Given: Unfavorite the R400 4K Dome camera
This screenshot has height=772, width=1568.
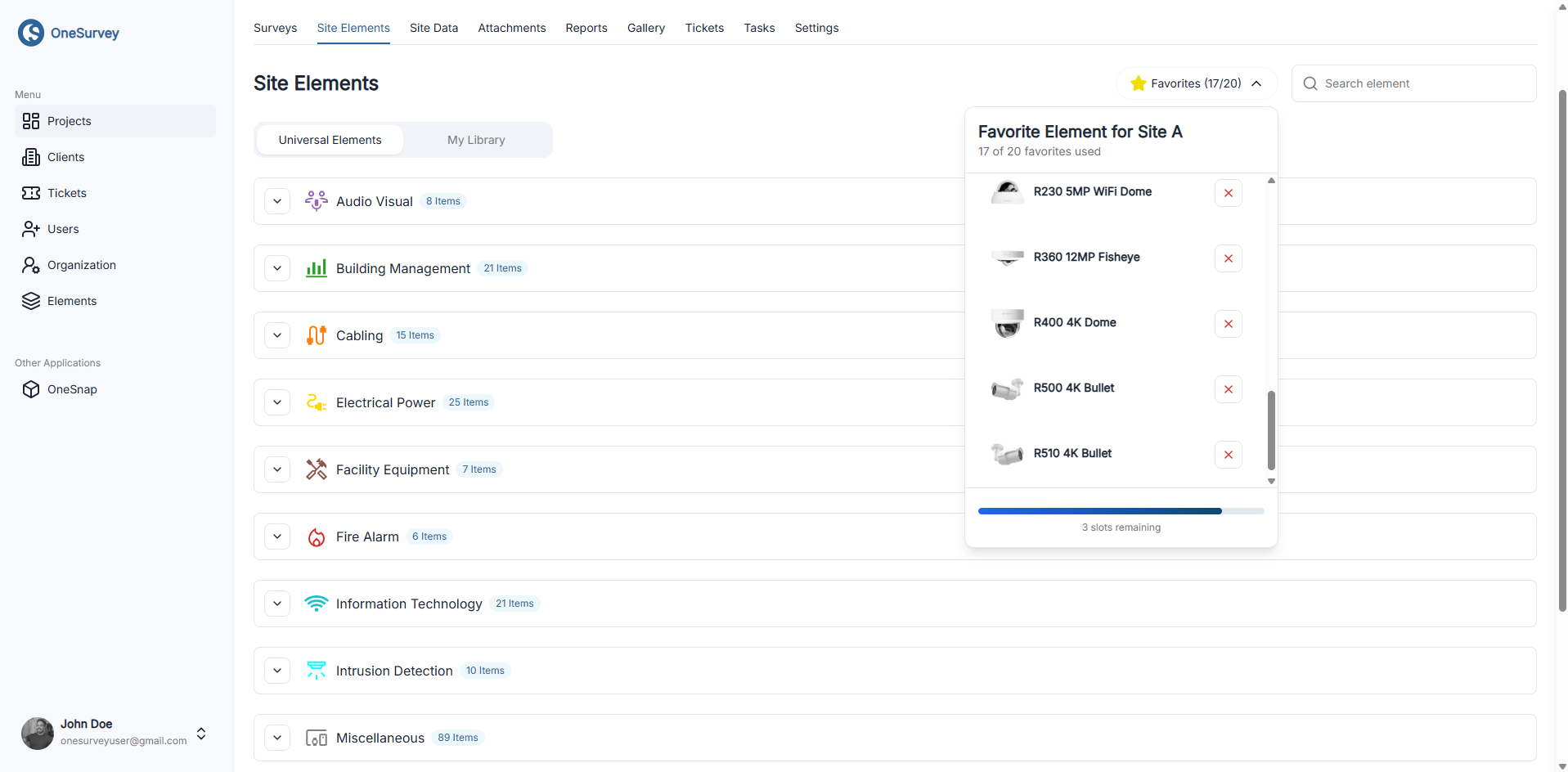Looking at the screenshot, I should click(x=1228, y=323).
